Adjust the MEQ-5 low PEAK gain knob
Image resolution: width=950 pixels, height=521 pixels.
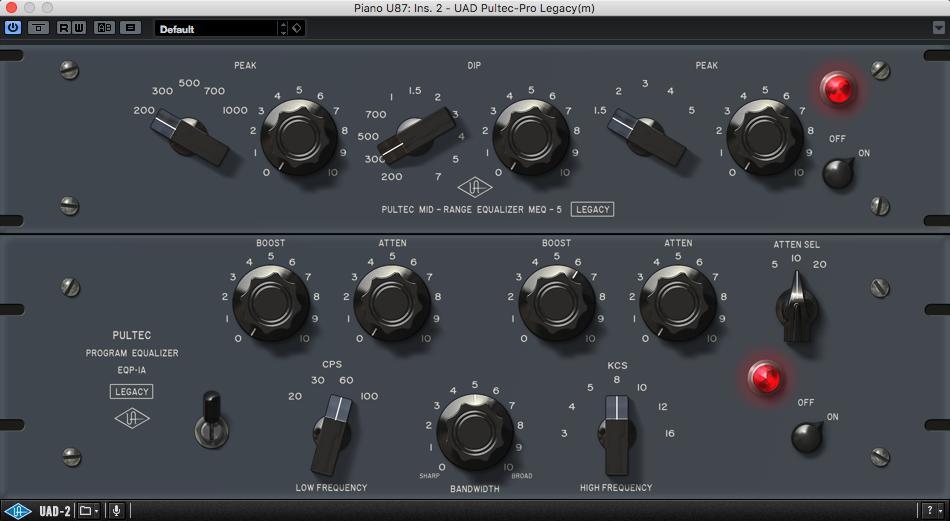point(299,138)
